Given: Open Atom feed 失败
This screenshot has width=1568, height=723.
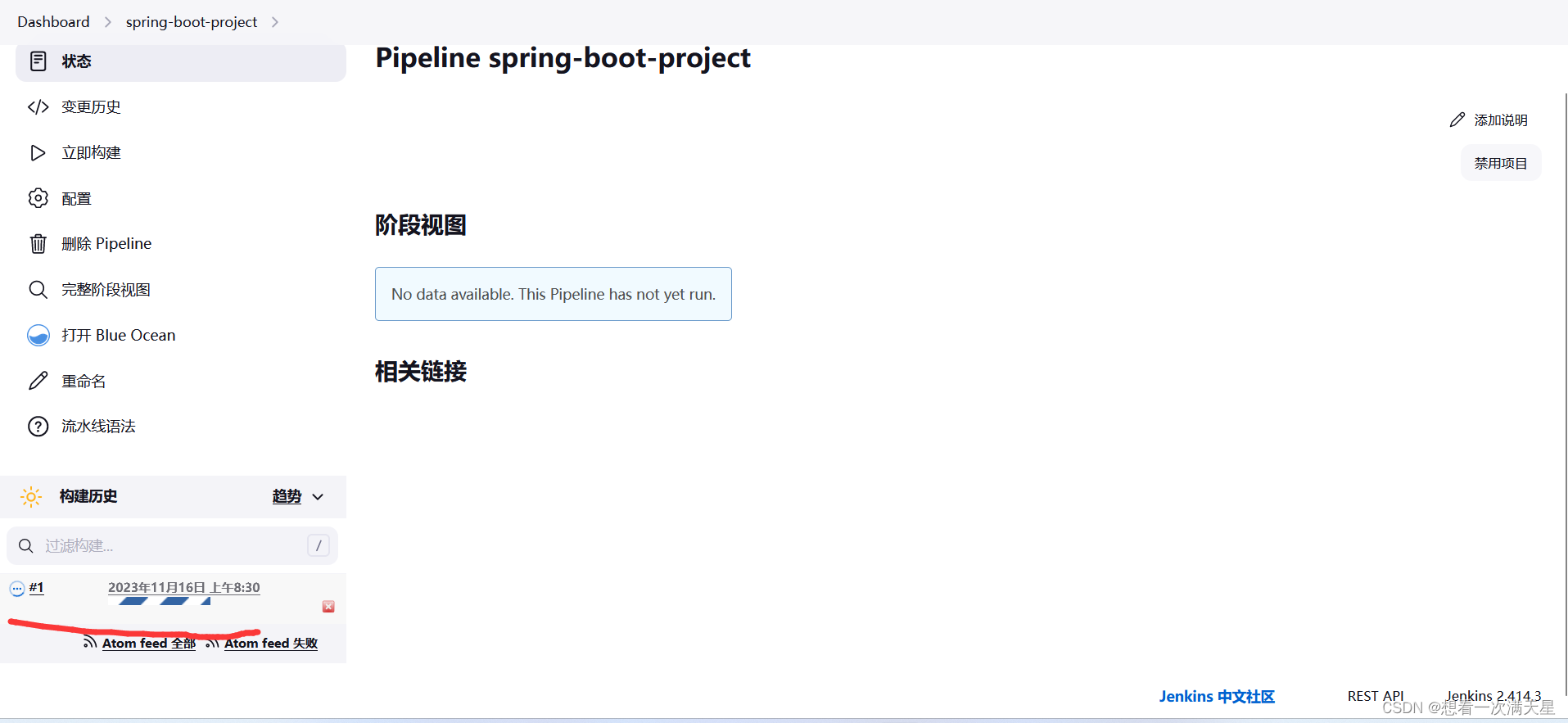Looking at the screenshot, I should point(271,644).
